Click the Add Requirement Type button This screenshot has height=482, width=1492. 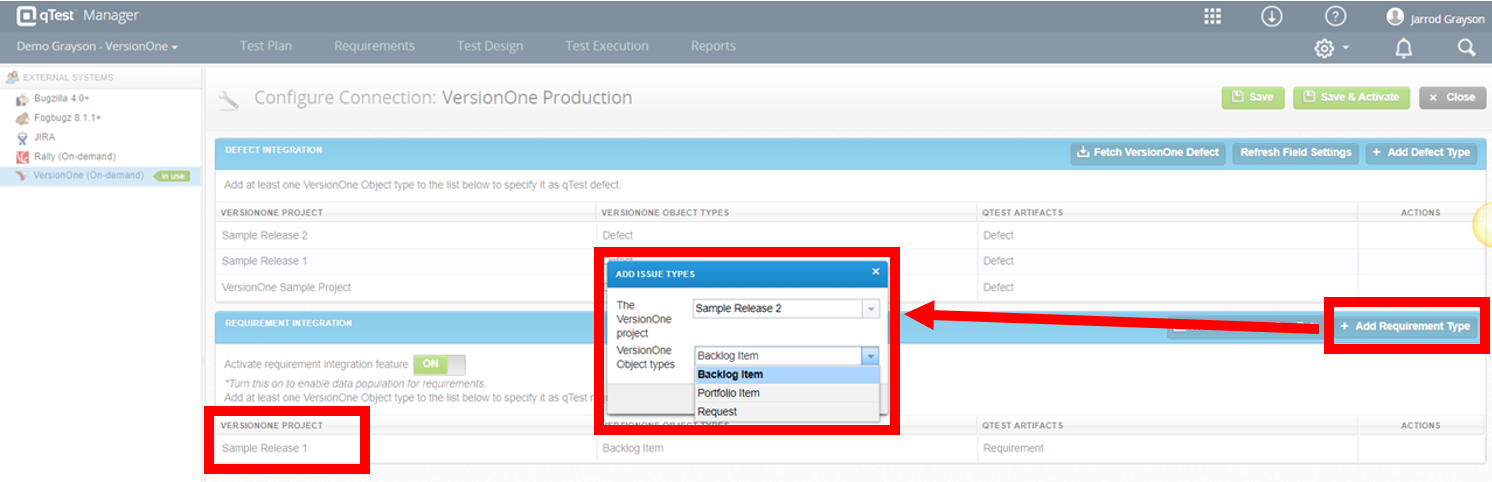coord(1405,326)
